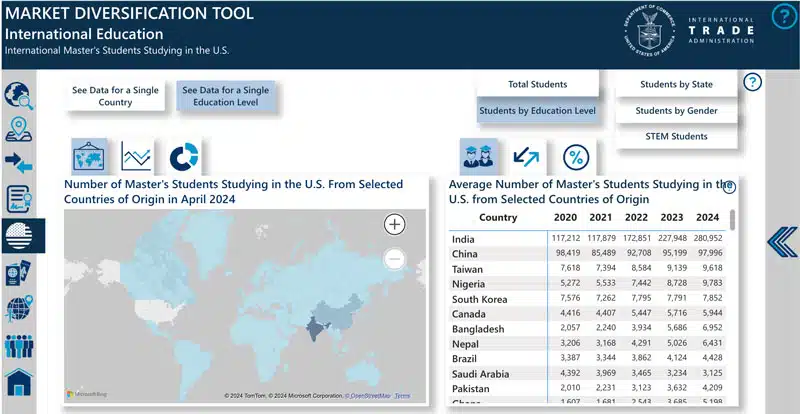The height and width of the screenshot is (414, 800).
Task: Switch to the Students by State tab
Action: click(676, 85)
